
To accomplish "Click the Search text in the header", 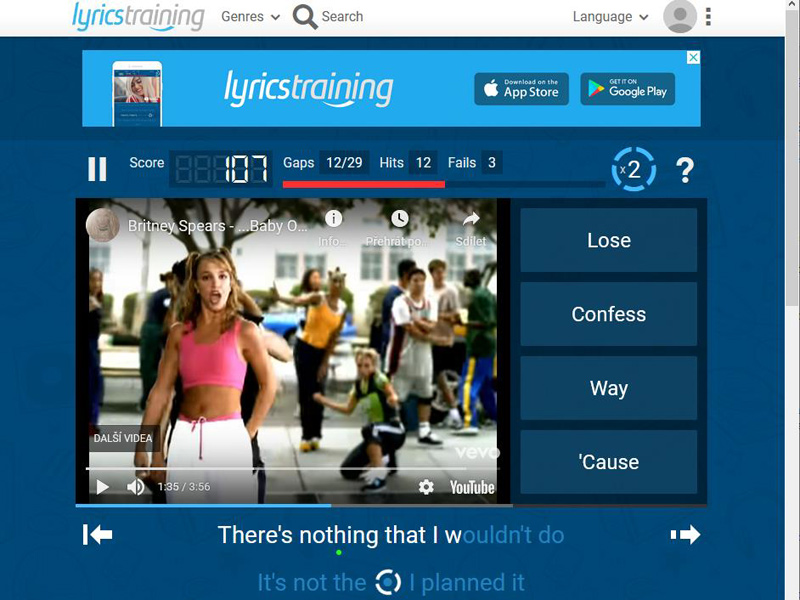I will click(342, 16).
